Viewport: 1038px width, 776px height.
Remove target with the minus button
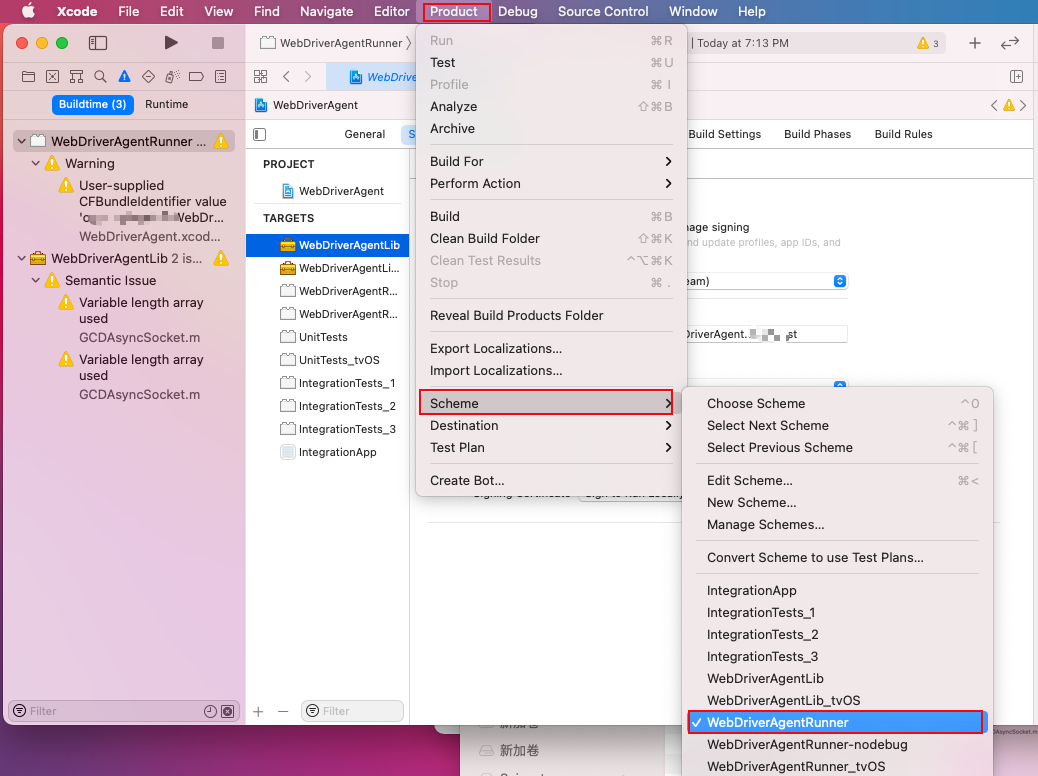point(283,712)
